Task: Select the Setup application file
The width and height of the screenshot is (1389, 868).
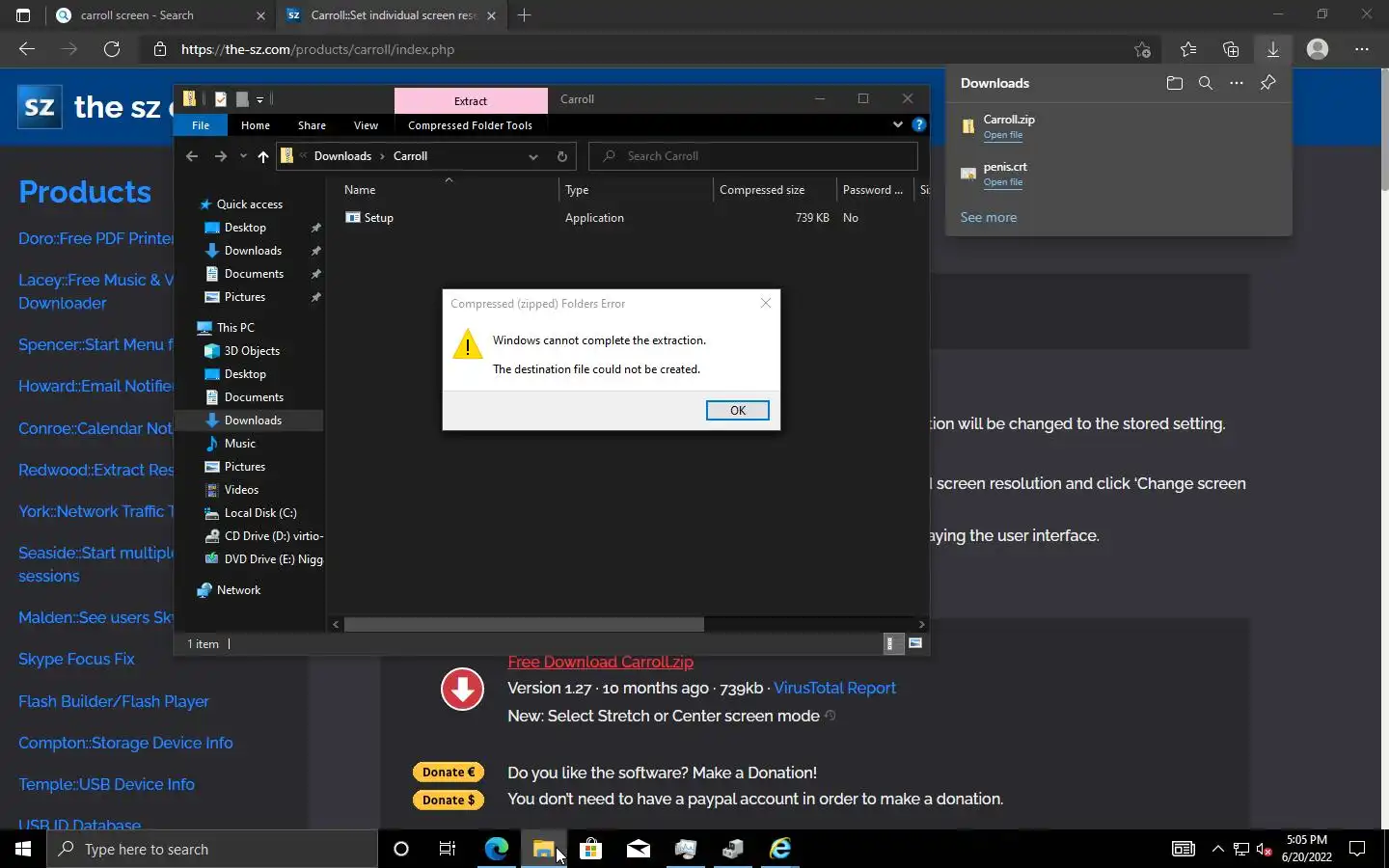Action: pos(378,218)
